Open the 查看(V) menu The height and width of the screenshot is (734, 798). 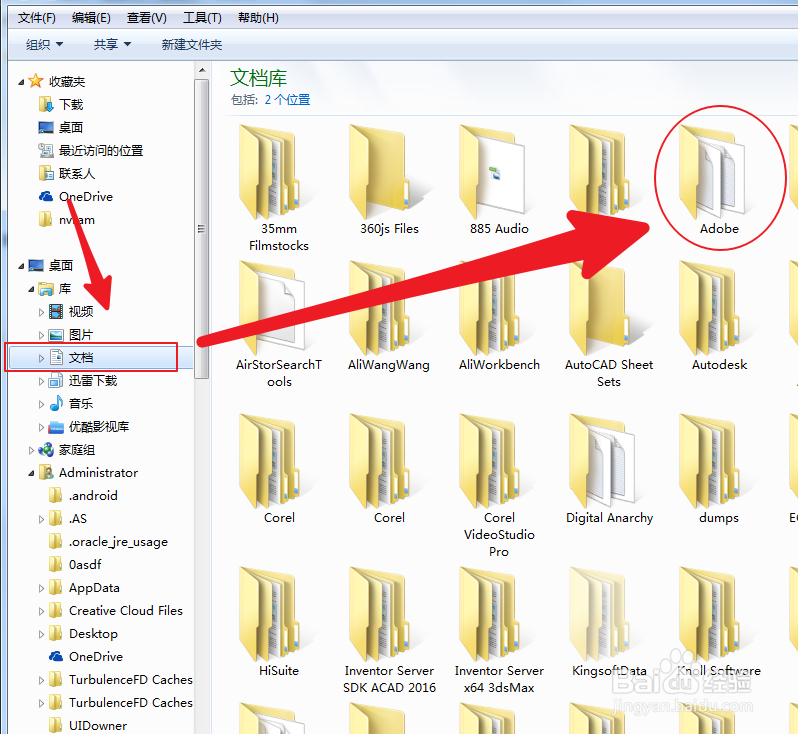pos(147,18)
